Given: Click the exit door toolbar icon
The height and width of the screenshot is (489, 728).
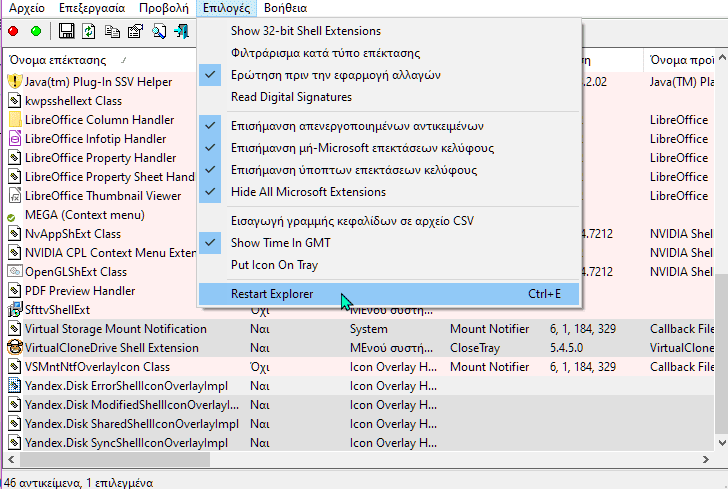Looking at the screenshot, I should 182,31.
